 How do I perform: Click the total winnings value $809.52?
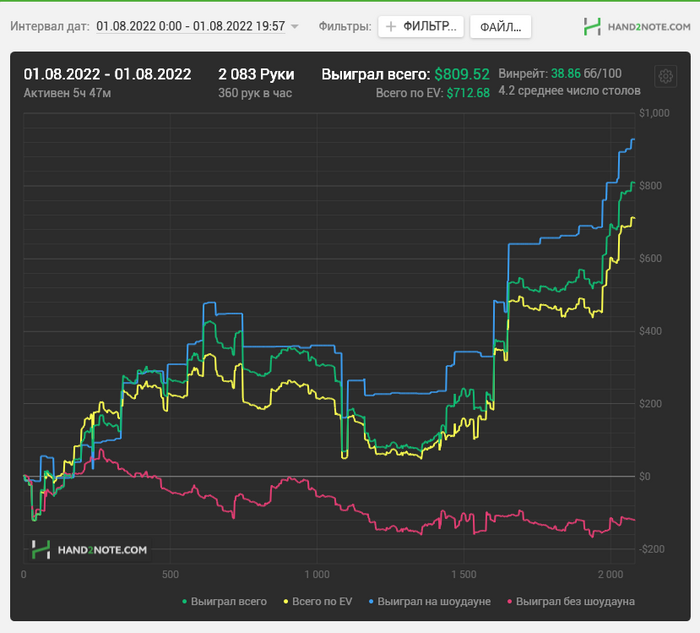(x=462, y=74)
